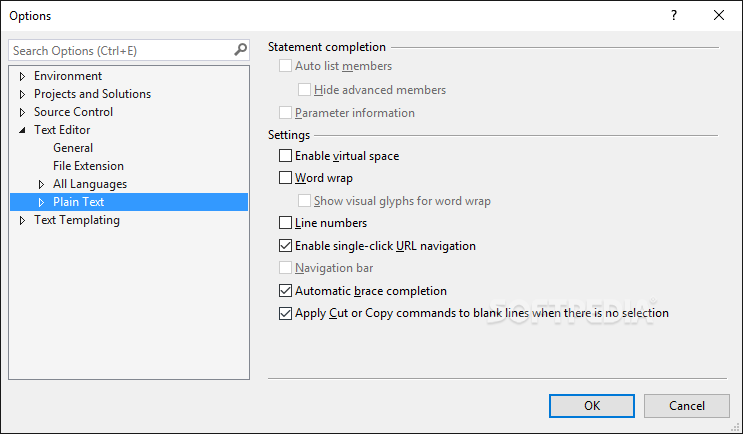
Task: Expand the Environment node
Action: [22, 76]
